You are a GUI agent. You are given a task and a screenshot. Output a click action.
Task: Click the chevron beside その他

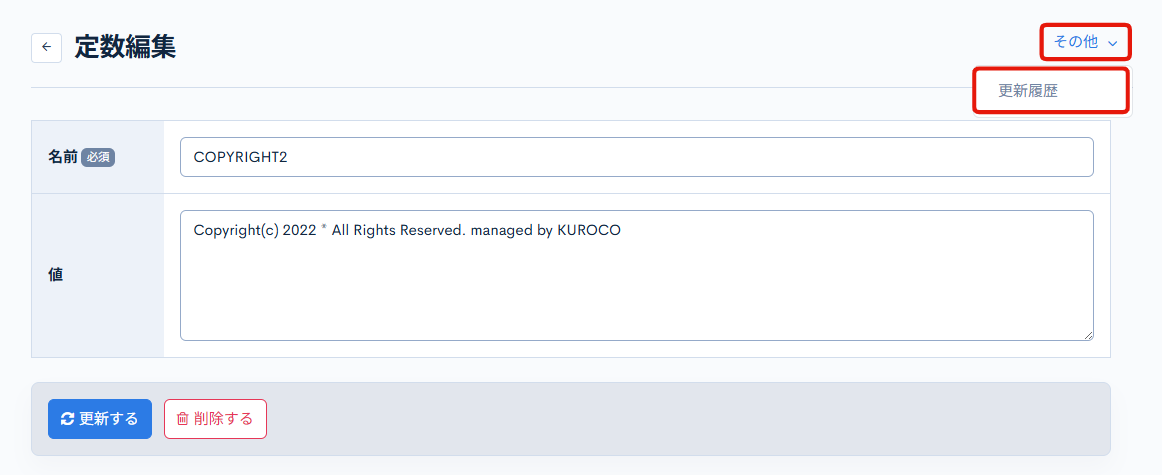click(x=1112, y=43)
